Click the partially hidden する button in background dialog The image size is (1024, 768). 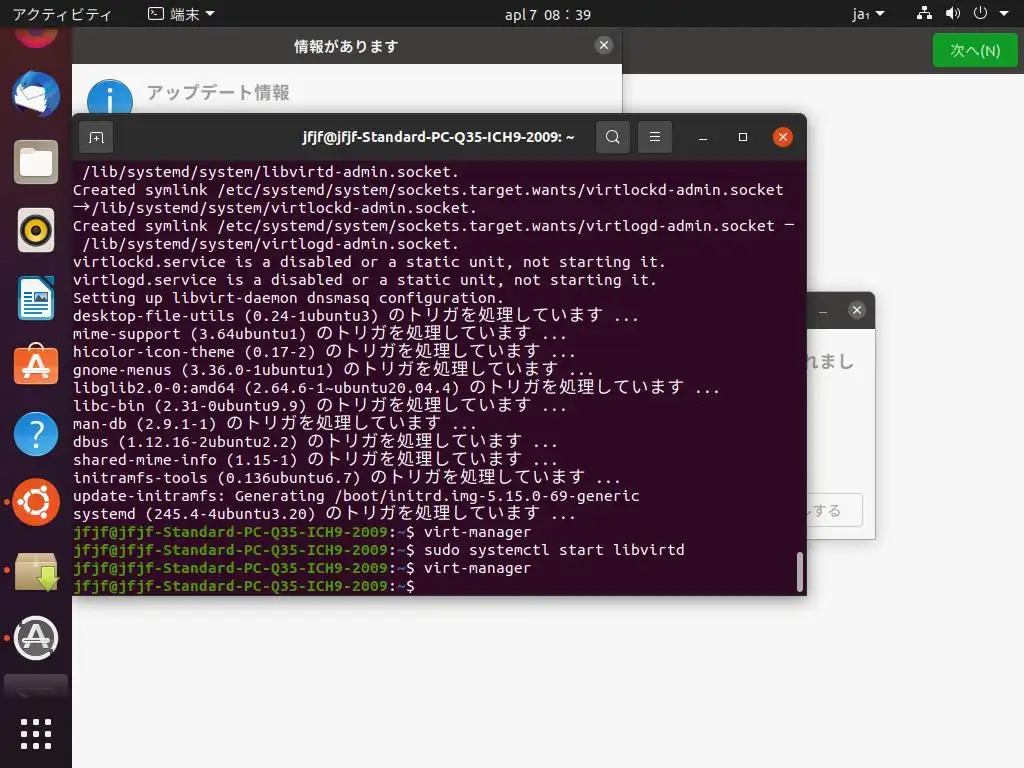coord(835,511)
